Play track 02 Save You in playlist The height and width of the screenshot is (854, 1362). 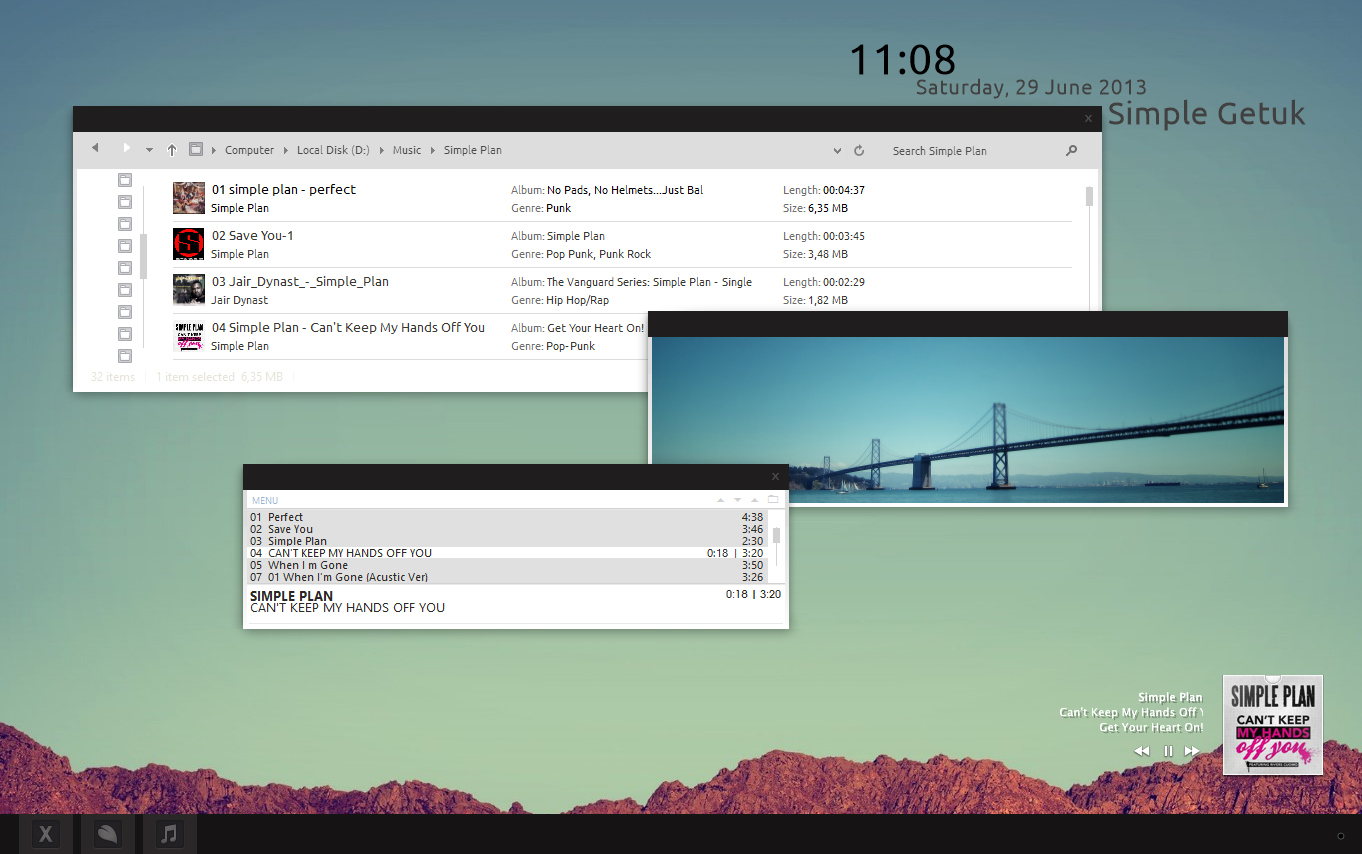(x=507, y=529)
